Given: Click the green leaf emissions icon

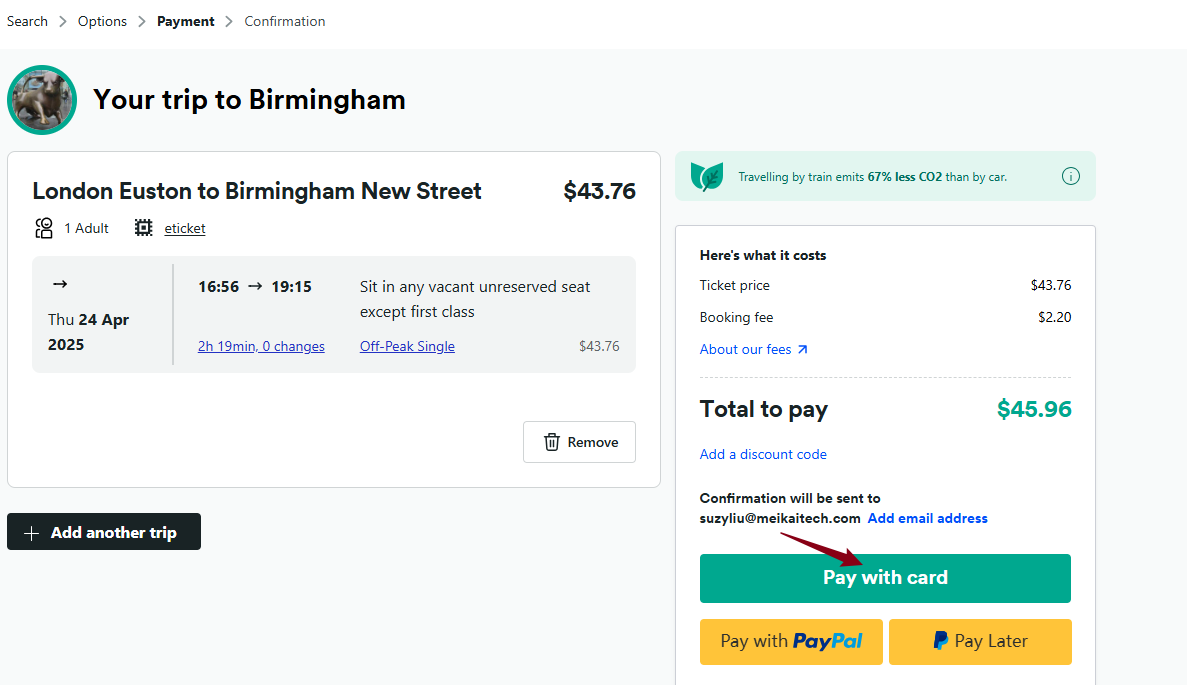Looking at the screenshot, I should pyautogui.click(x=707, y=177).
